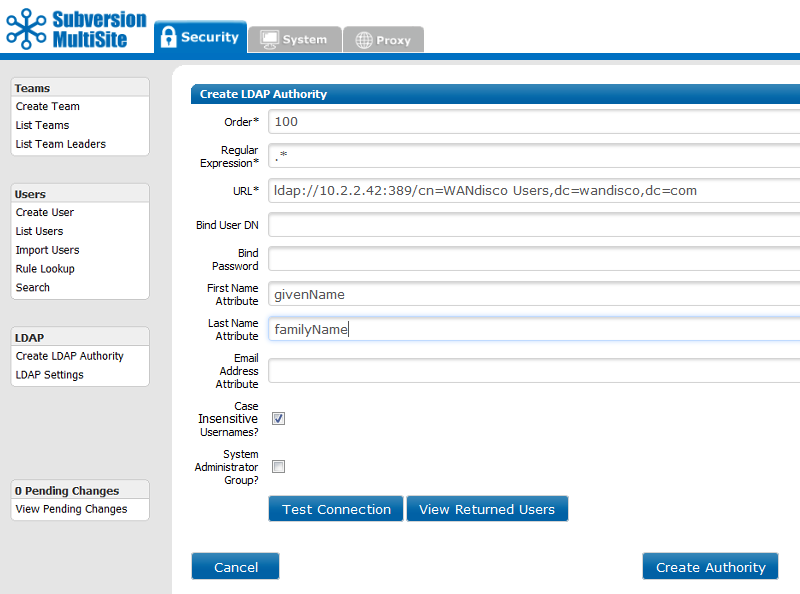
Task: Enable System Administrator Group checkbox
Action: pos(278,467)
